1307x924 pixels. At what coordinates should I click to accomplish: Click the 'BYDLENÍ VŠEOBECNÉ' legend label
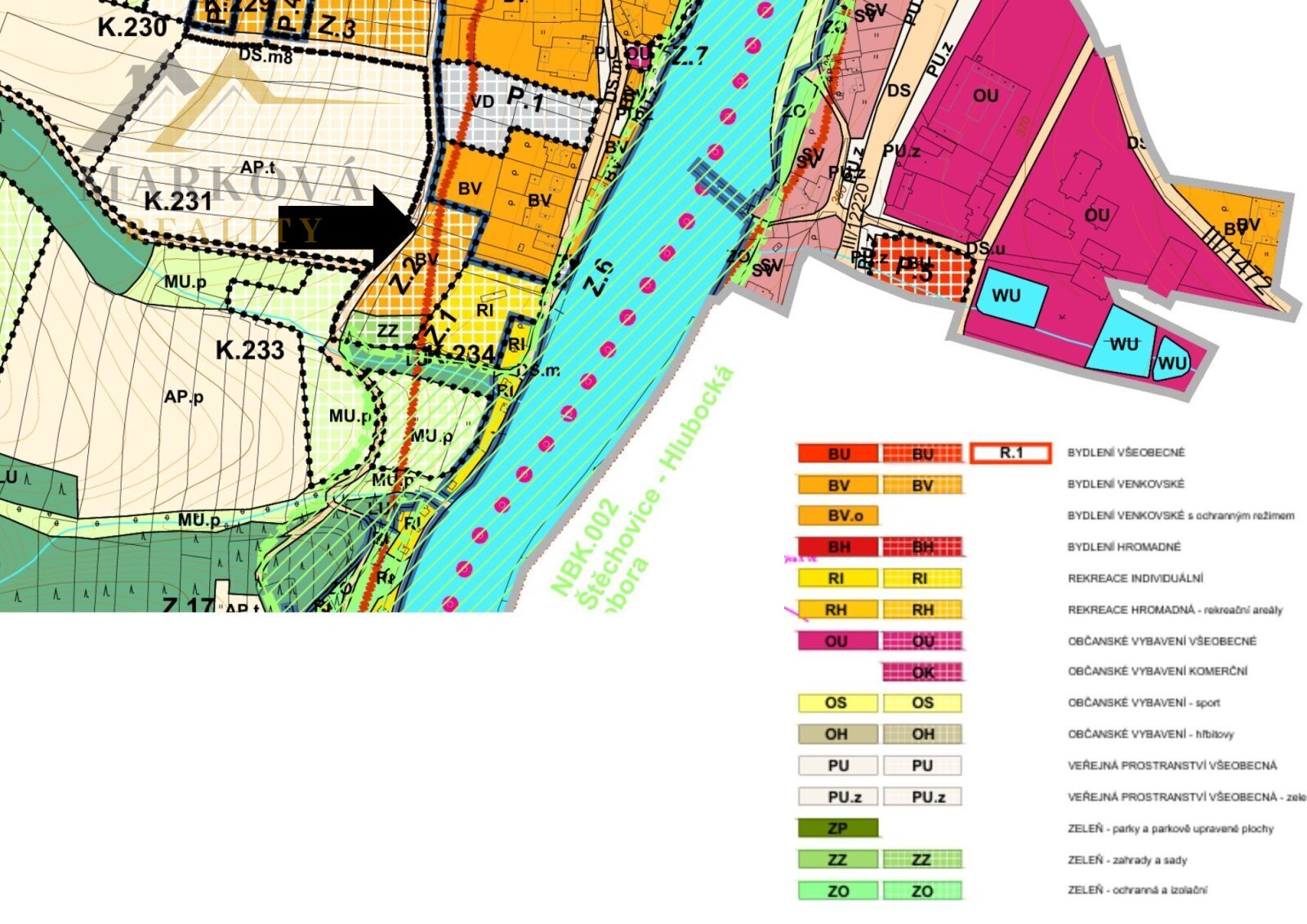pyautogui.click(x=1126, y=453)
